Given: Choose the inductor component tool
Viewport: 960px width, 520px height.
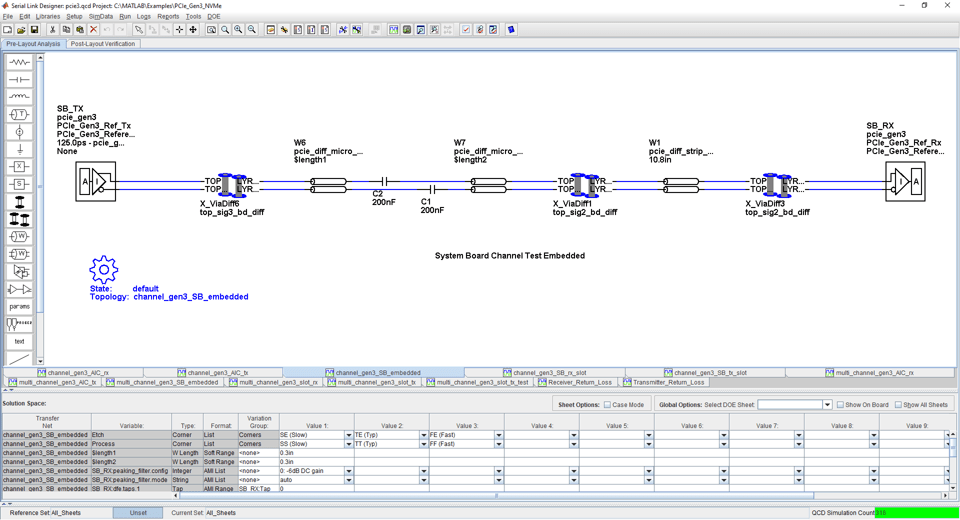Looking at the screenshot, I should [19, 97].
